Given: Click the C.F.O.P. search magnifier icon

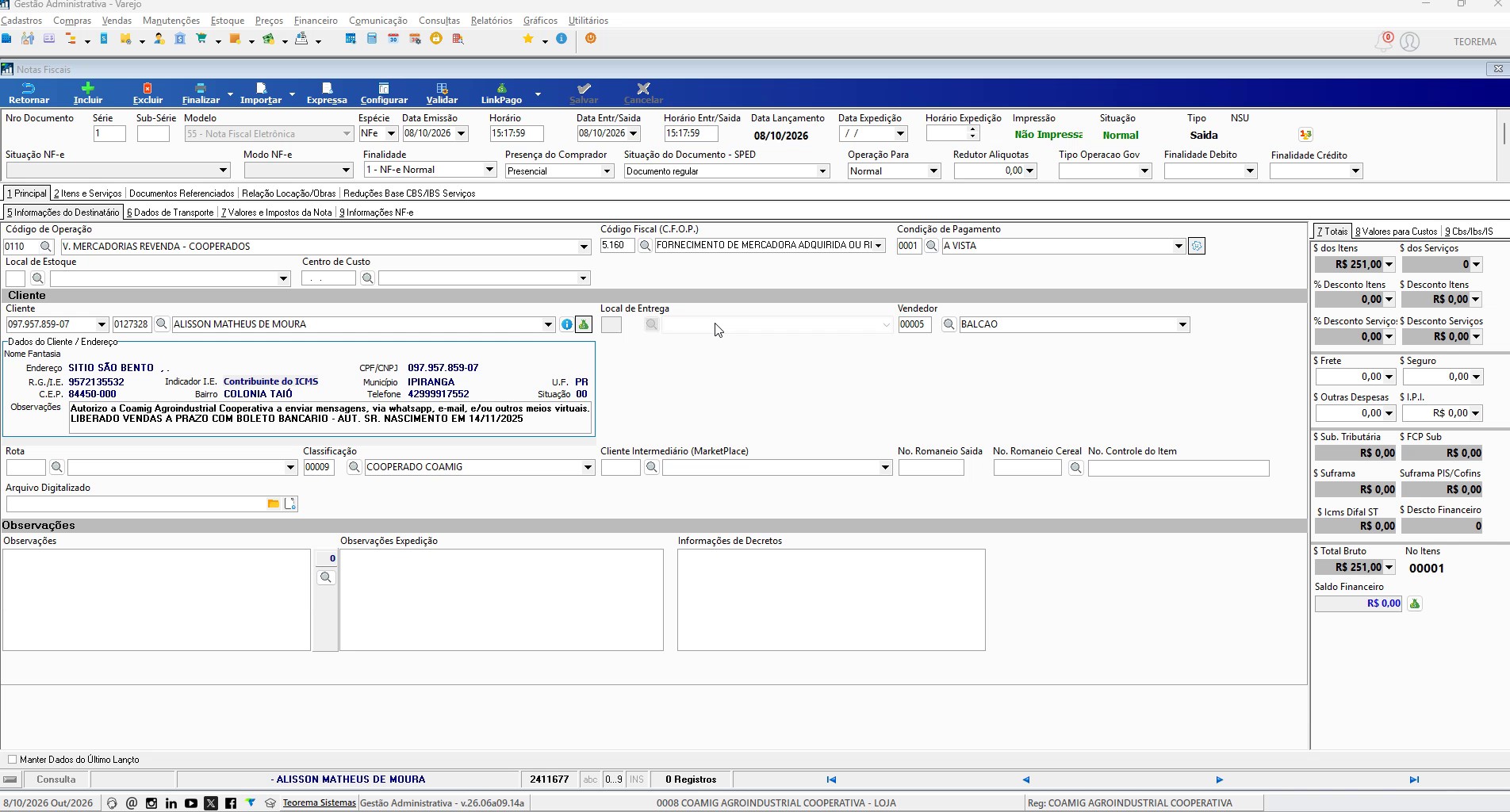Looking at the screenshot, I should (x=645, y=246).
